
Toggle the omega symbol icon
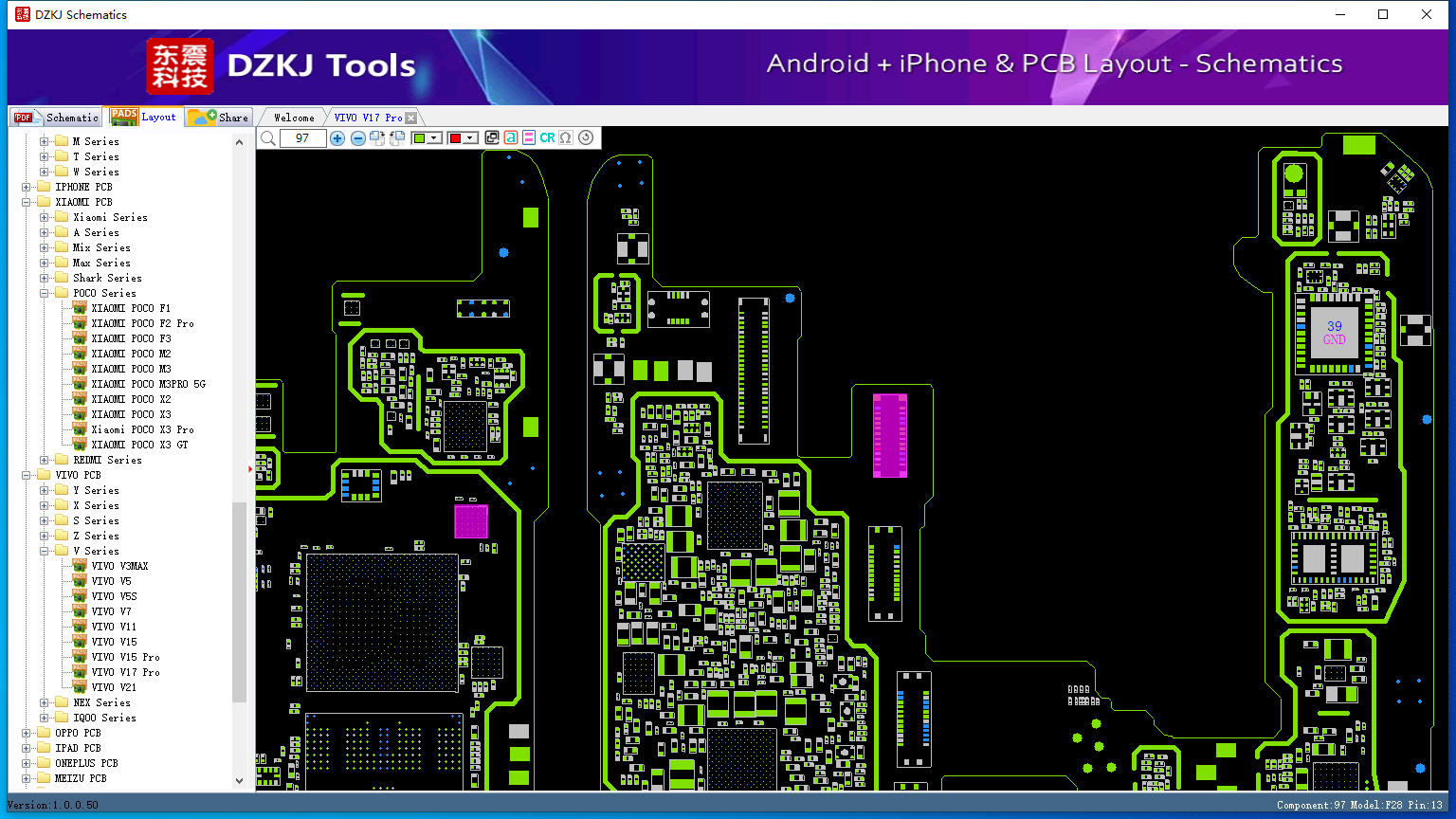pos(566,138)
